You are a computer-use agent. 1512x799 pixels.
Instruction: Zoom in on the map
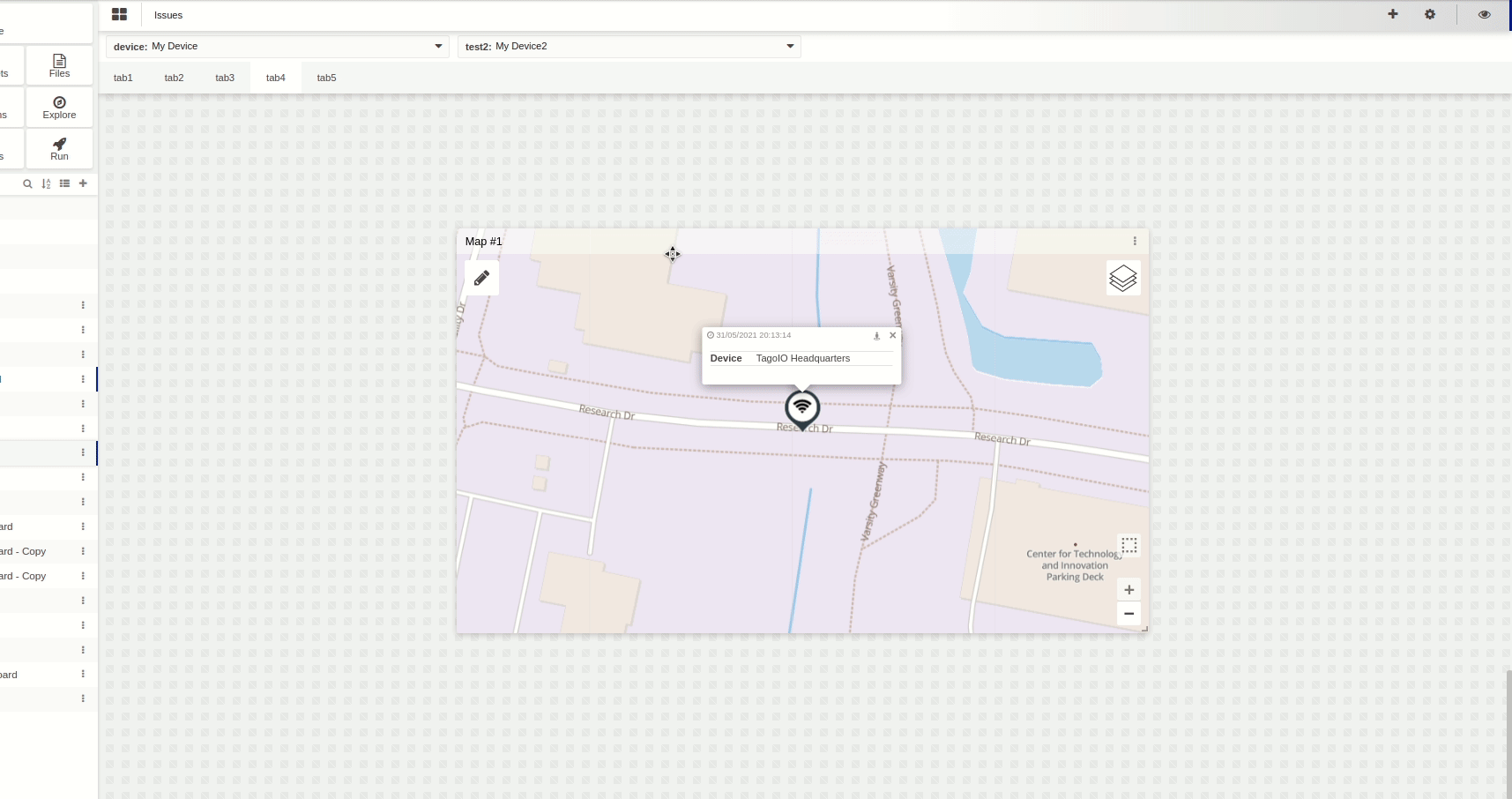point(1129,589)
